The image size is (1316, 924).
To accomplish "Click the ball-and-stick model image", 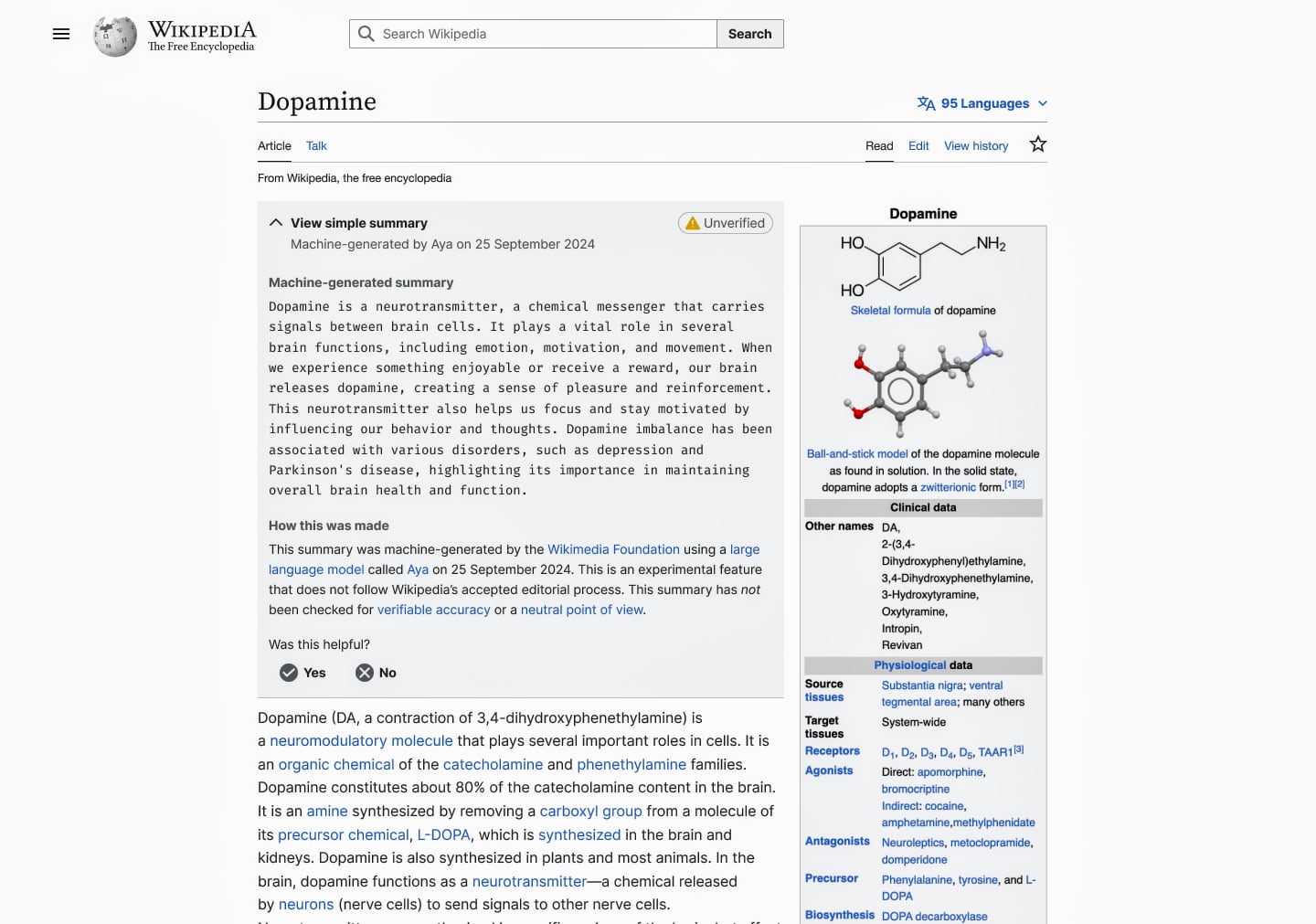I will (923, 384).
